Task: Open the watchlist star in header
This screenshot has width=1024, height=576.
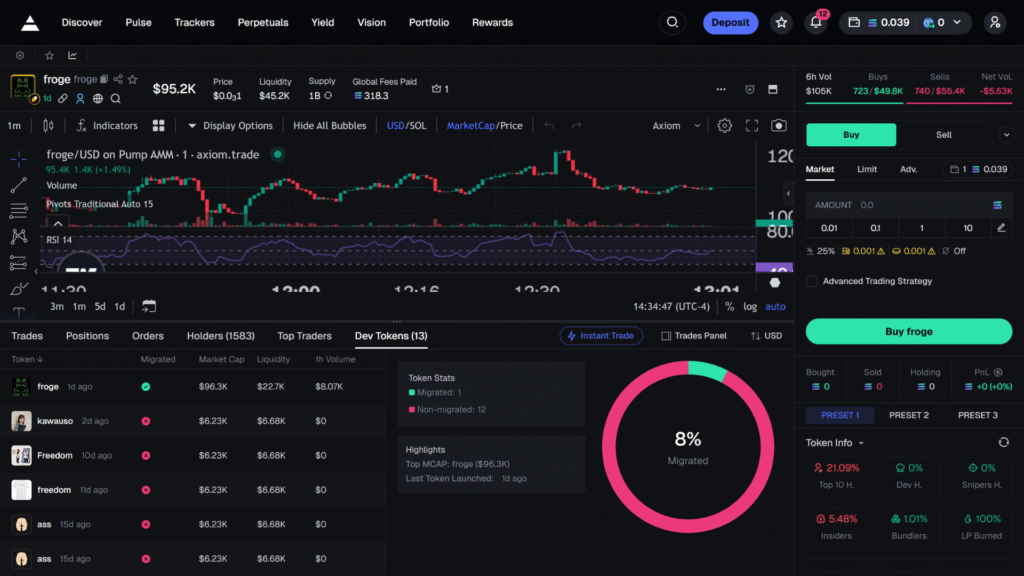Action: click(781, 23)
